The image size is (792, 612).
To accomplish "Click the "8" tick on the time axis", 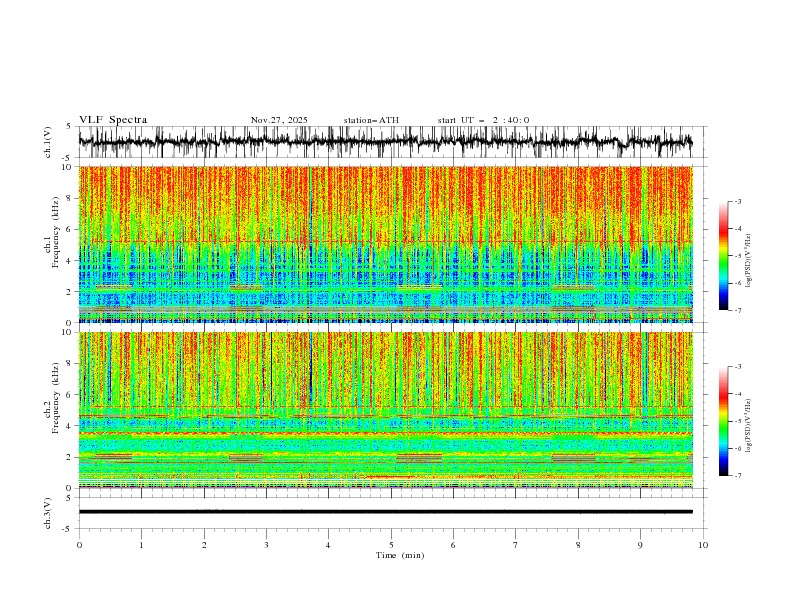I will 578,545.
